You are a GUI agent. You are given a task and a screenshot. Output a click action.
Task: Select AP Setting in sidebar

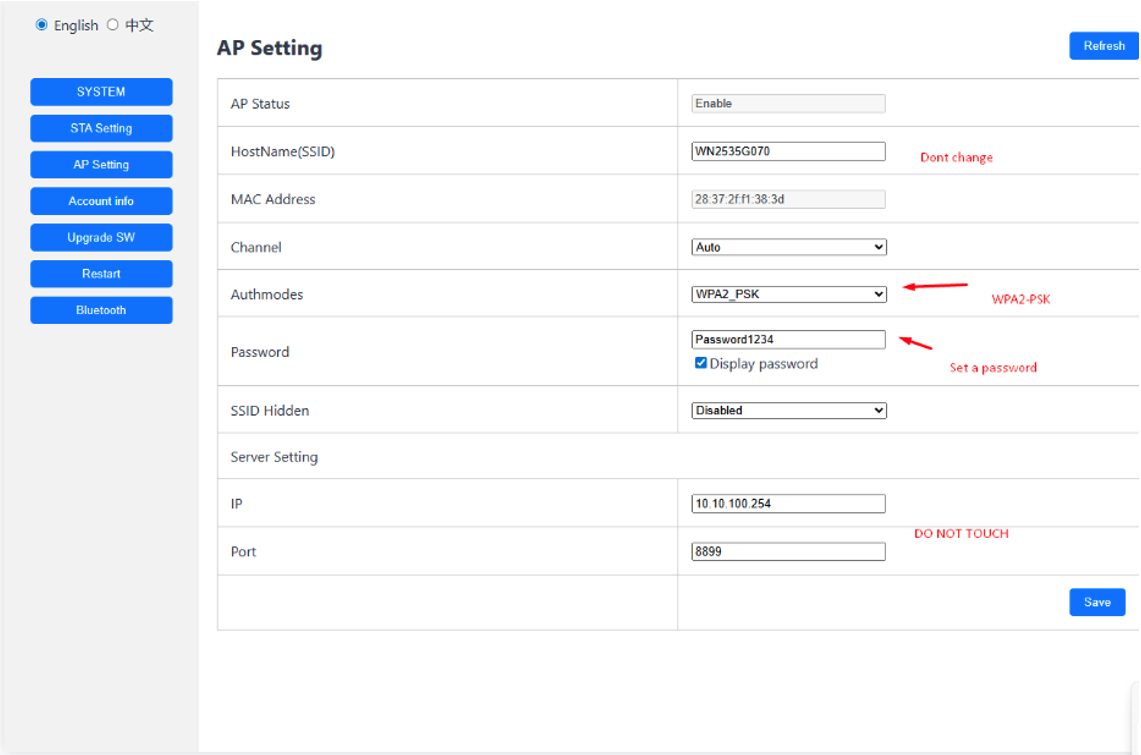click(x=101, y=165)
